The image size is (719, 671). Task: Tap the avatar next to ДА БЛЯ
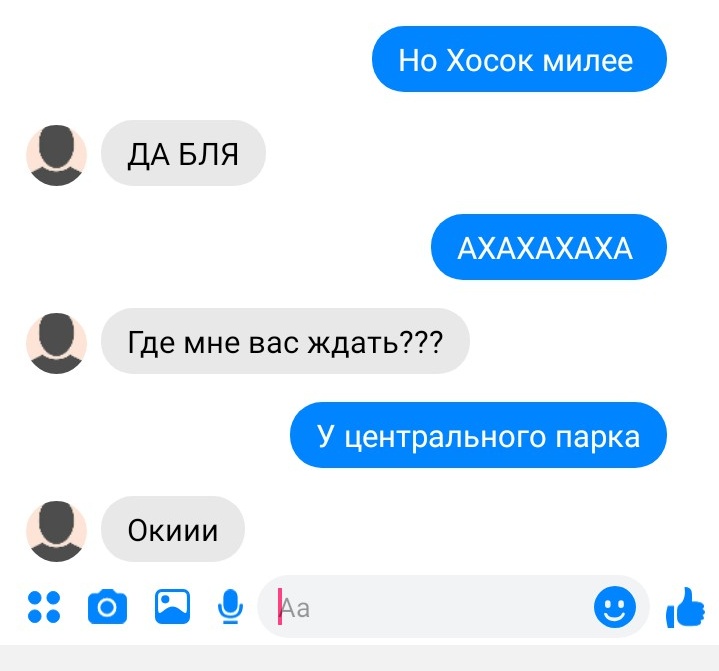tap(56, 155)
